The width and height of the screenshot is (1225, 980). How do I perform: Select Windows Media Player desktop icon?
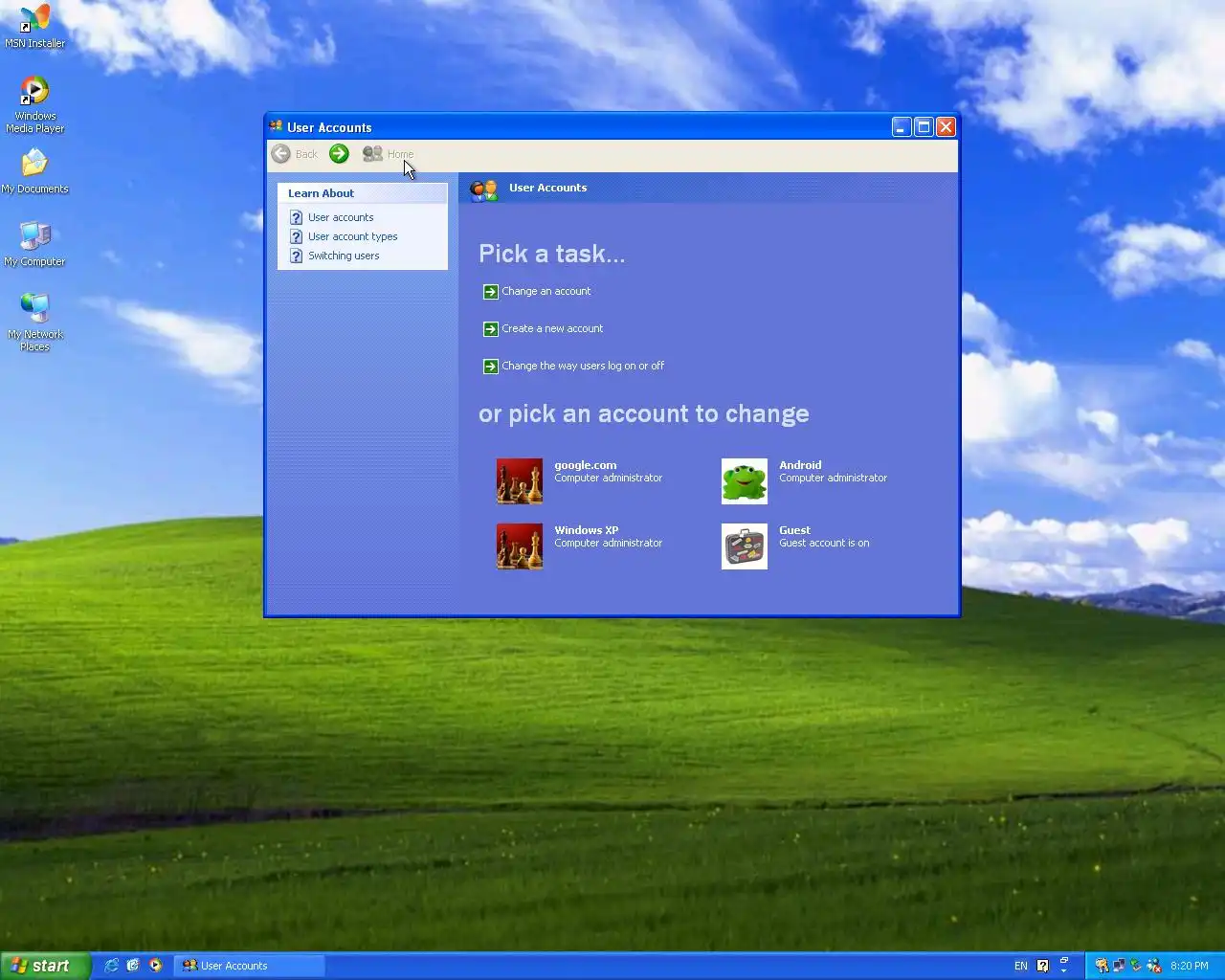(x=35, y=104)
